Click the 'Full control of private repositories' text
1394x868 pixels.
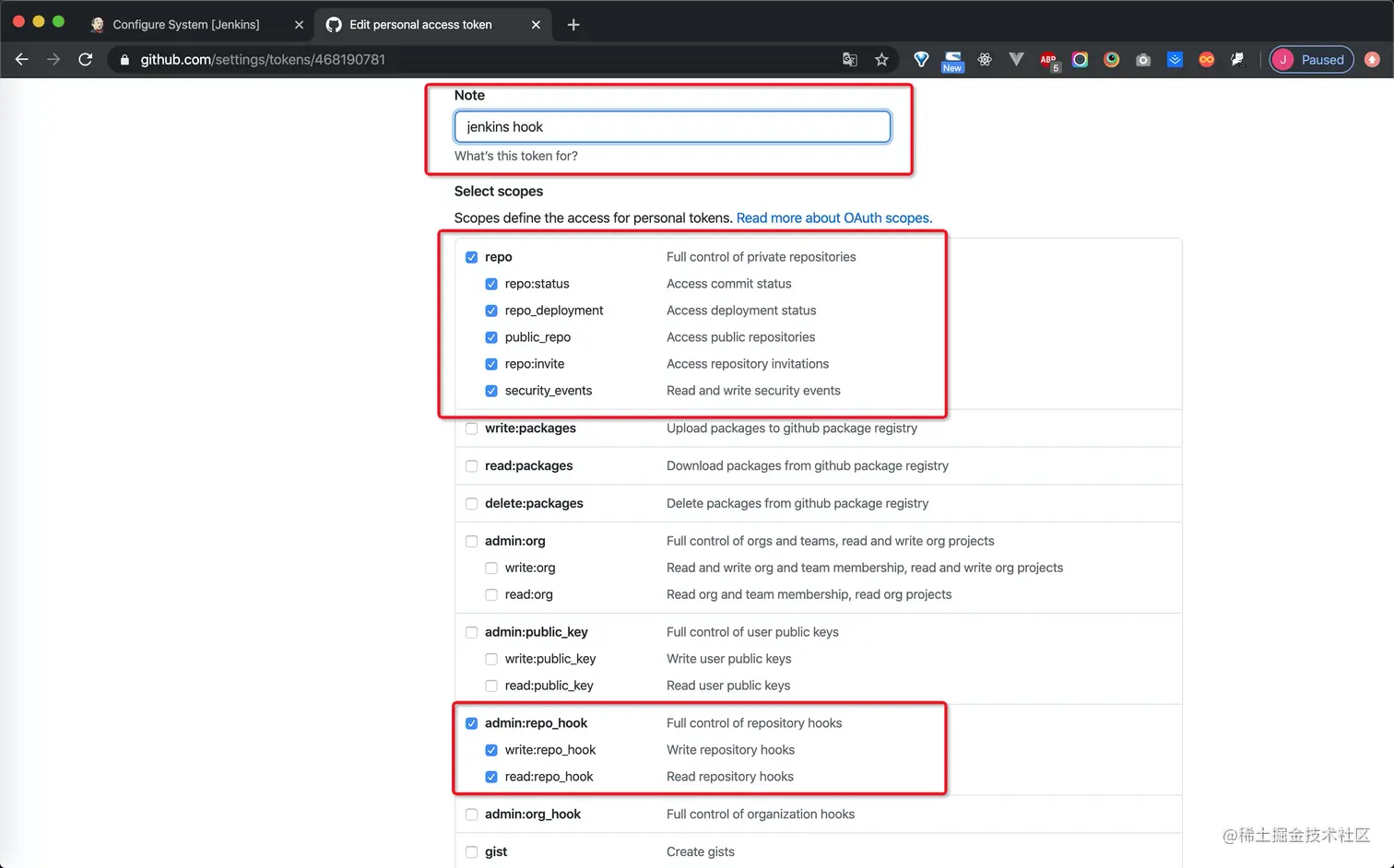click(761, 257)
